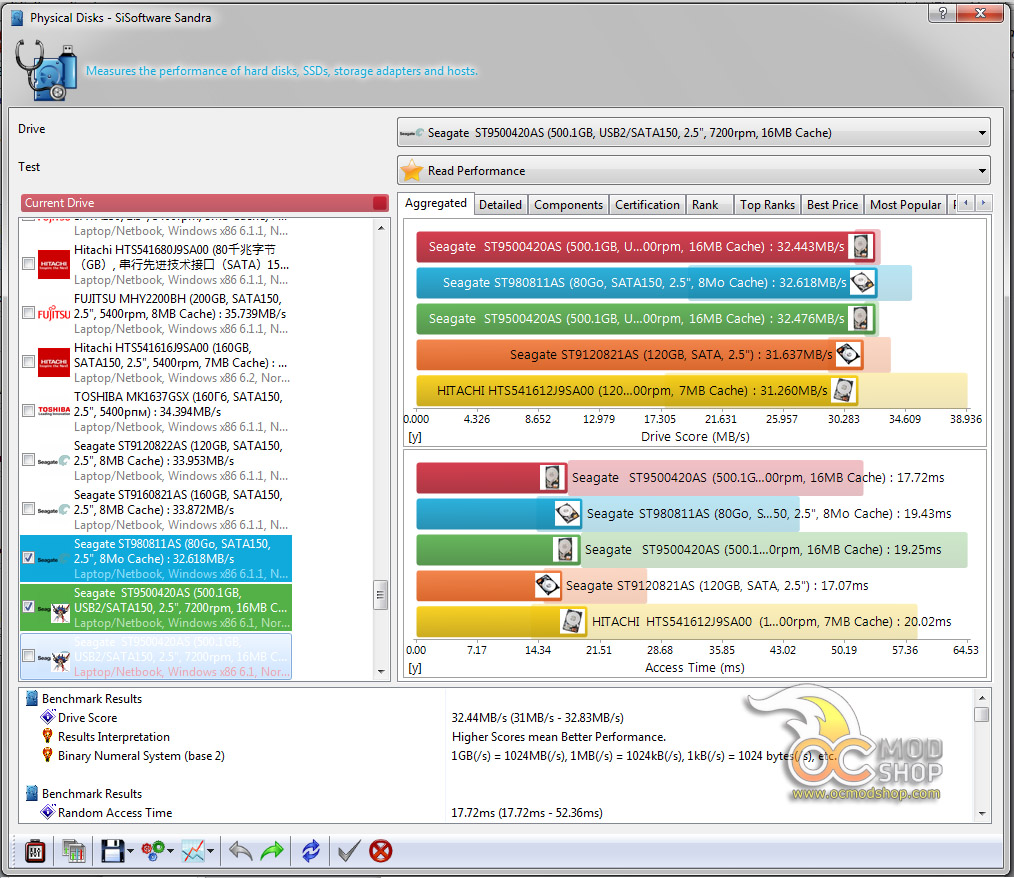The height and width of the screenshot is (878, 1014).
Task: Check the Seagate ST9120822AS checkbox
Action: pyautogui.click(x=28, y=460)
